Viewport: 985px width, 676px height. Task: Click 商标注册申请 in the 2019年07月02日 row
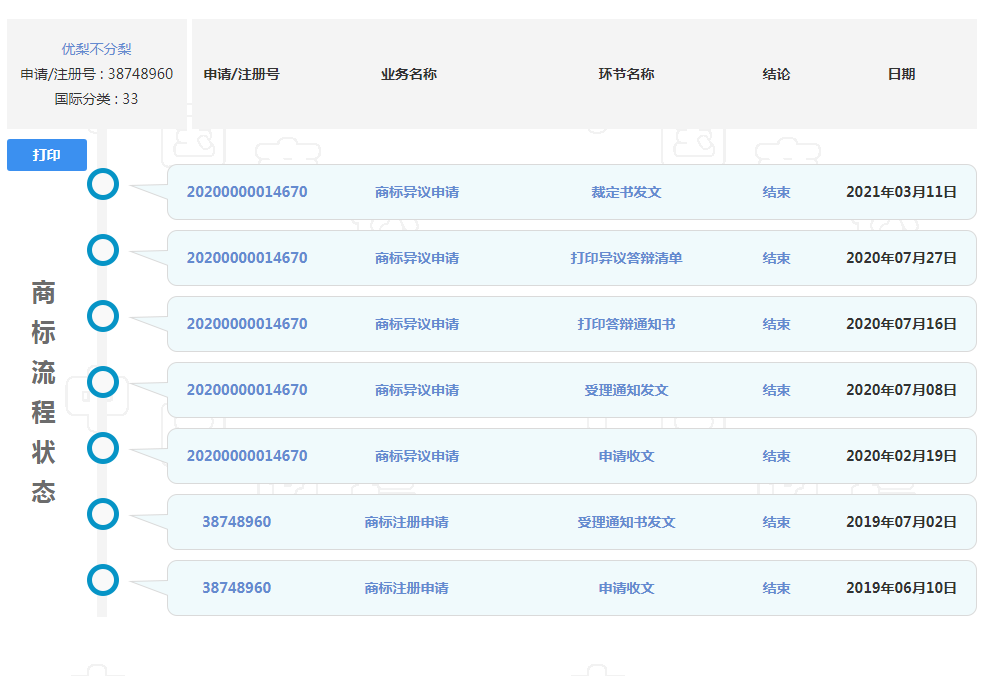pyautogui.click(x=406, y=522)
